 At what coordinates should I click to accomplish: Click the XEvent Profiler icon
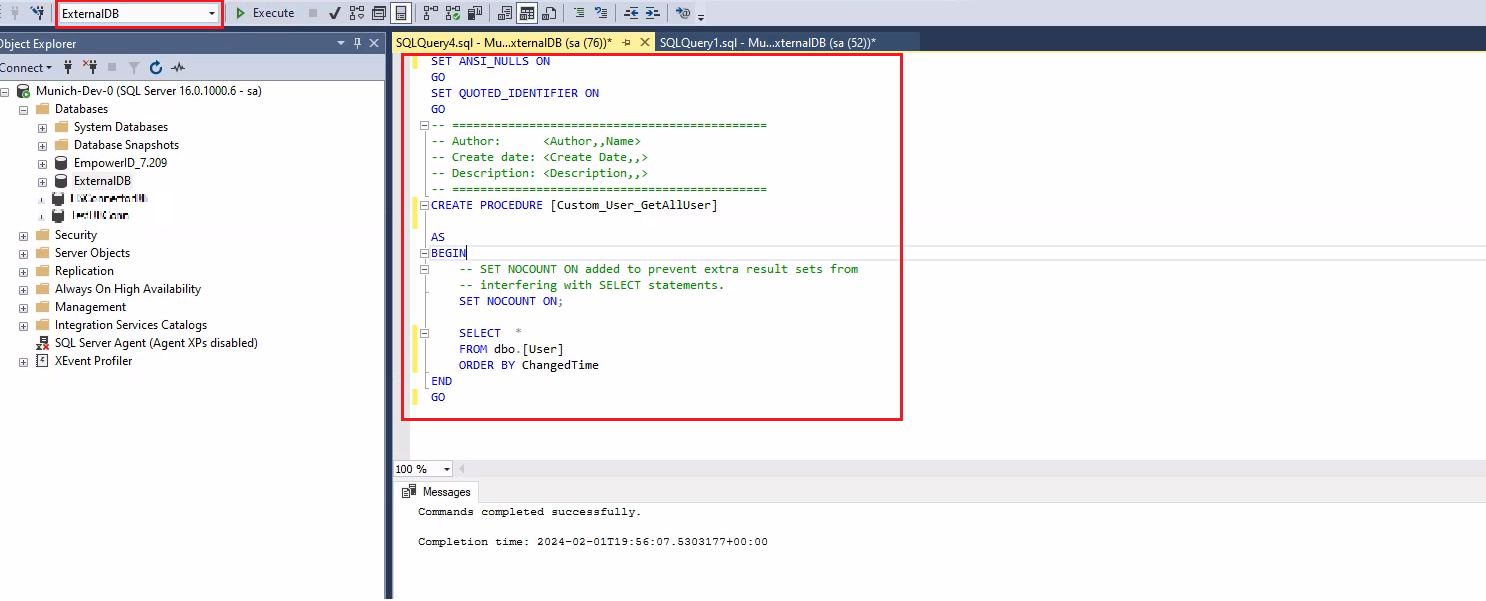[42, 361]
